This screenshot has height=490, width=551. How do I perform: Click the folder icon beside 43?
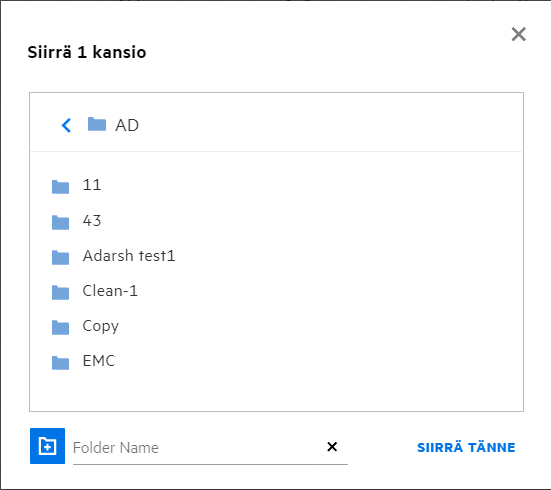coord(60,222)
